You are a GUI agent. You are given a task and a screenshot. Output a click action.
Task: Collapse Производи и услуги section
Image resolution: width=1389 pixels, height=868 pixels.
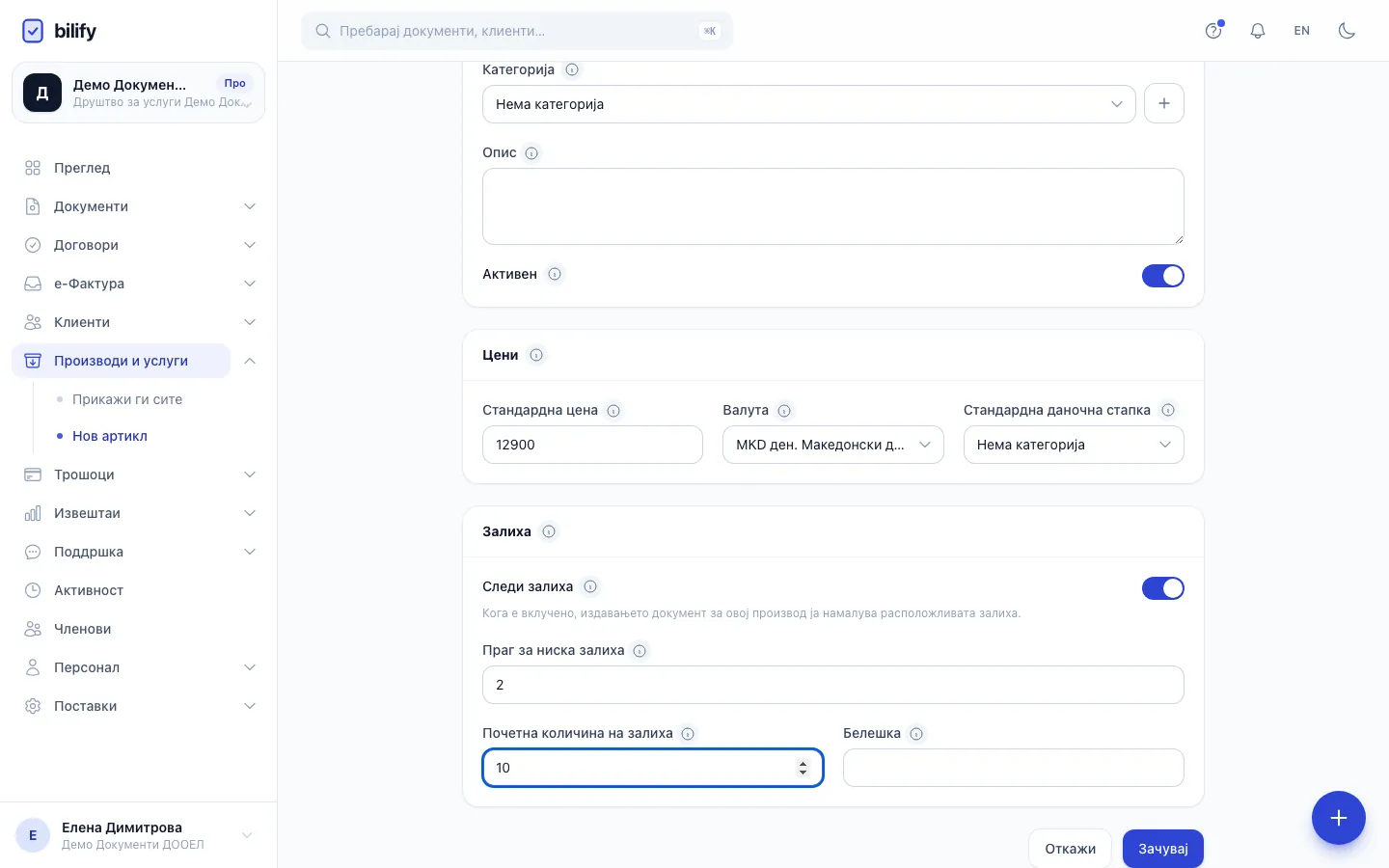(x=250, y=361)
